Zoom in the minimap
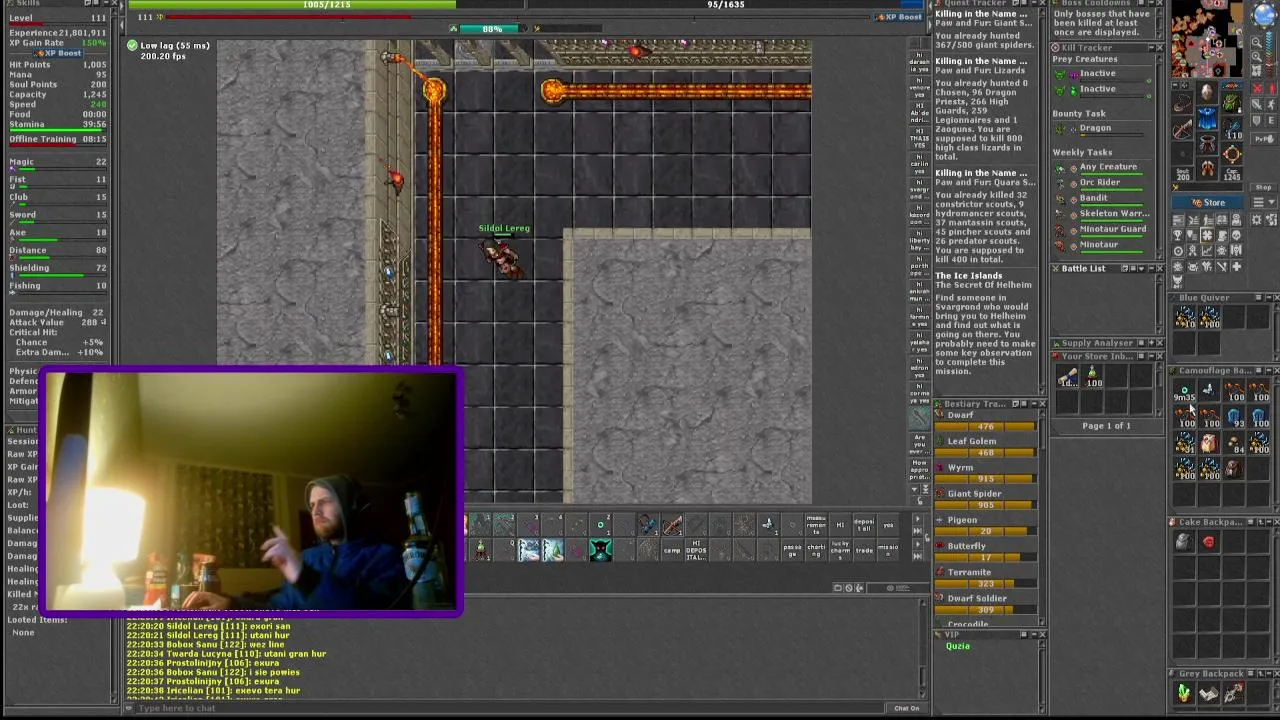Screen dimensions: 1280x720 1256,57
